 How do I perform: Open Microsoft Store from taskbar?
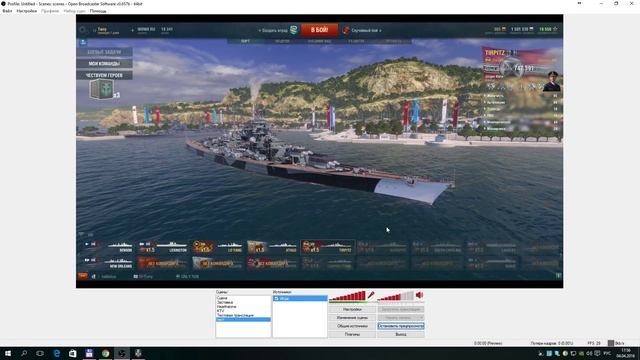coord(73,353)
